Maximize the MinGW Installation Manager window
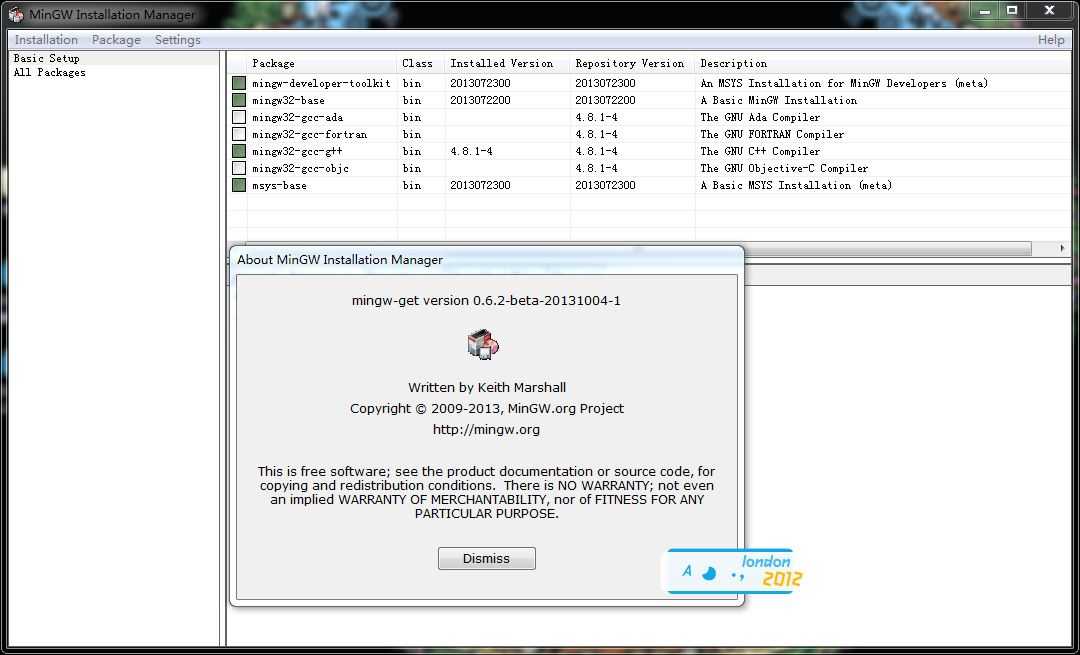This screenshot has height=655, width=1080. click(1012, 10)
